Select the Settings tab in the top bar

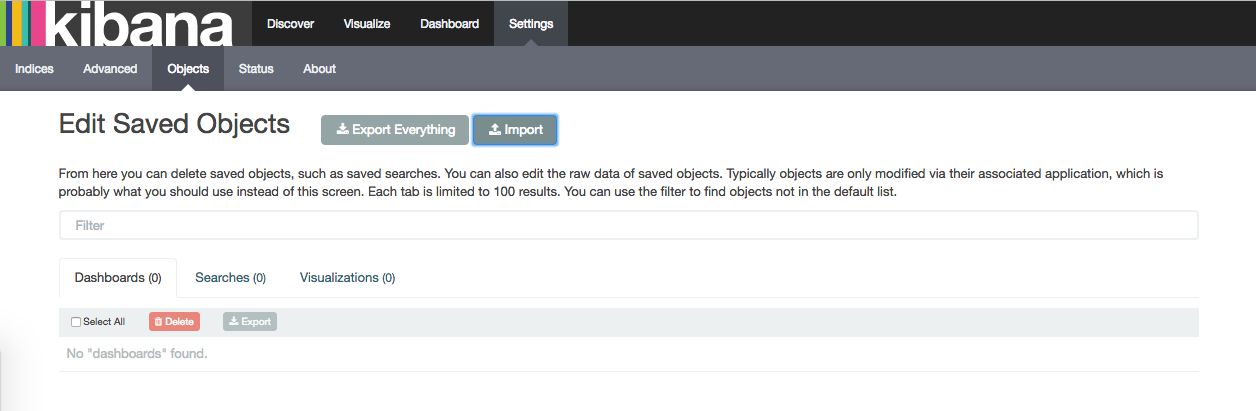(x=531, y=23)
